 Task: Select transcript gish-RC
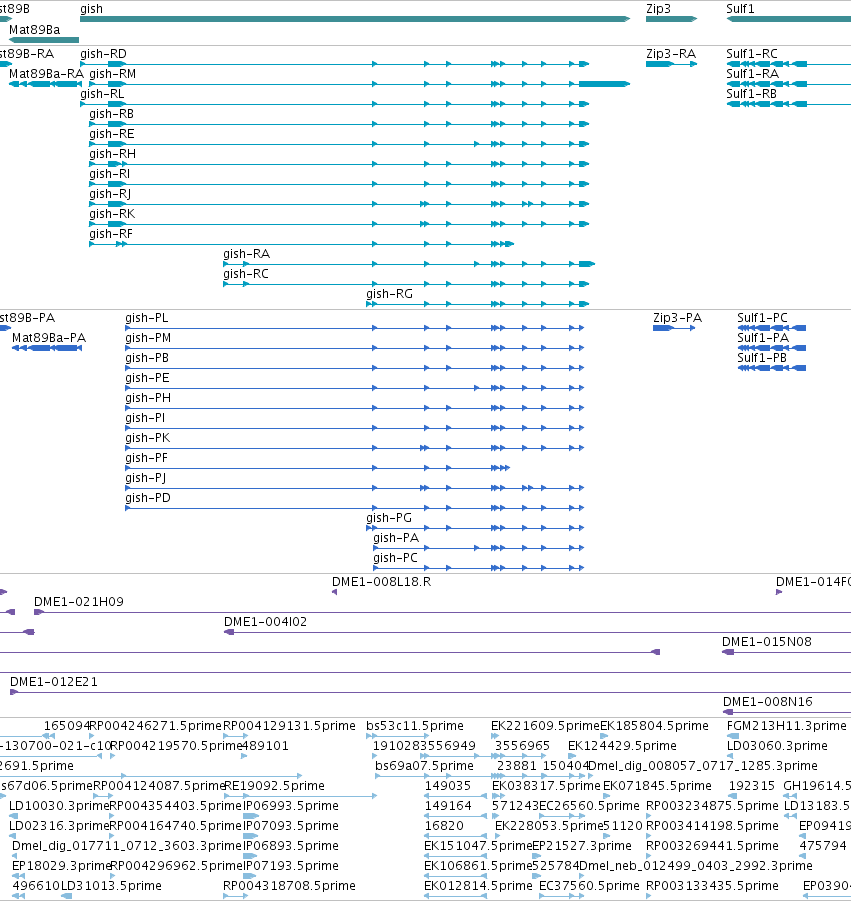406,284
